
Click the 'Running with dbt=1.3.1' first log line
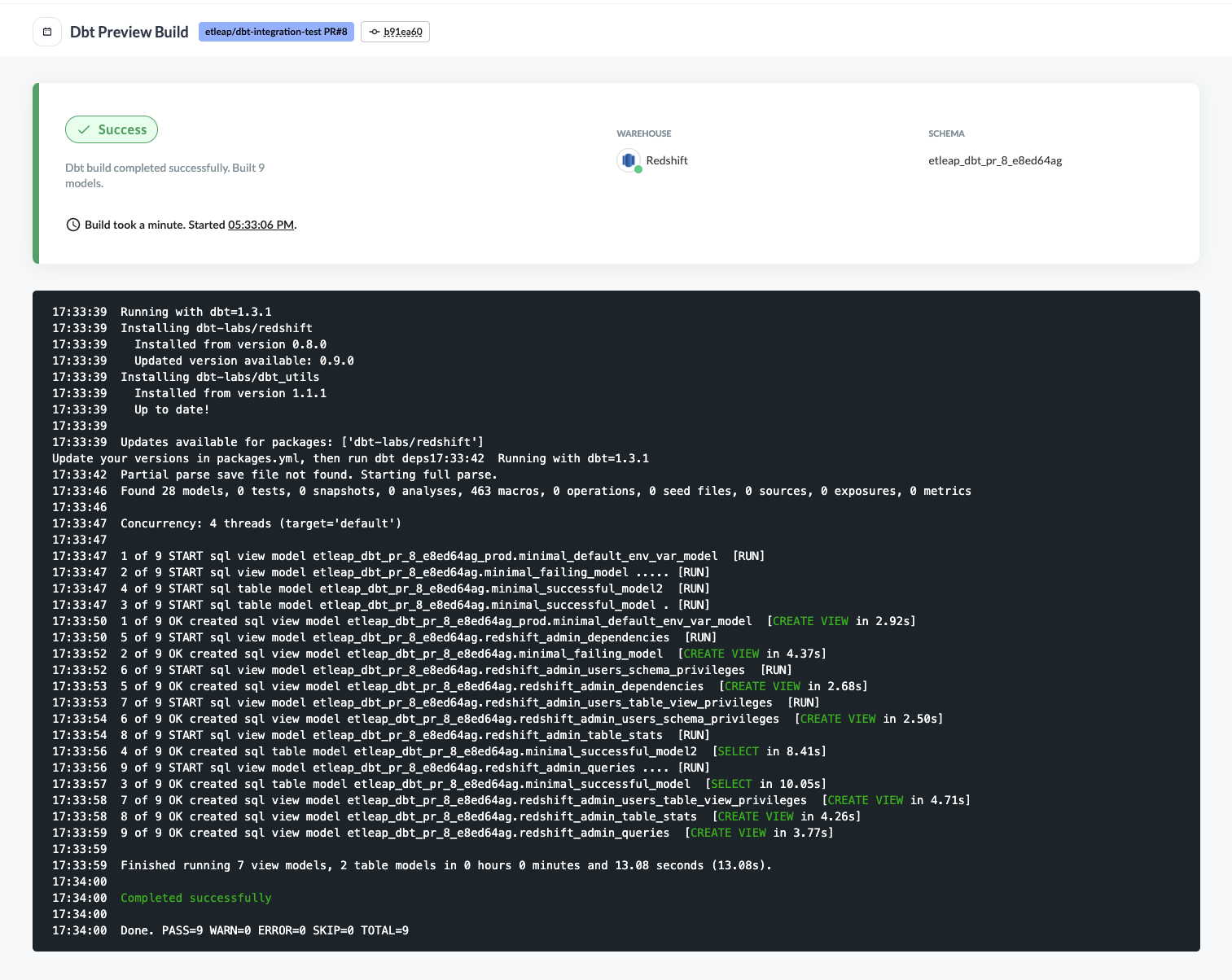(196, 312)
